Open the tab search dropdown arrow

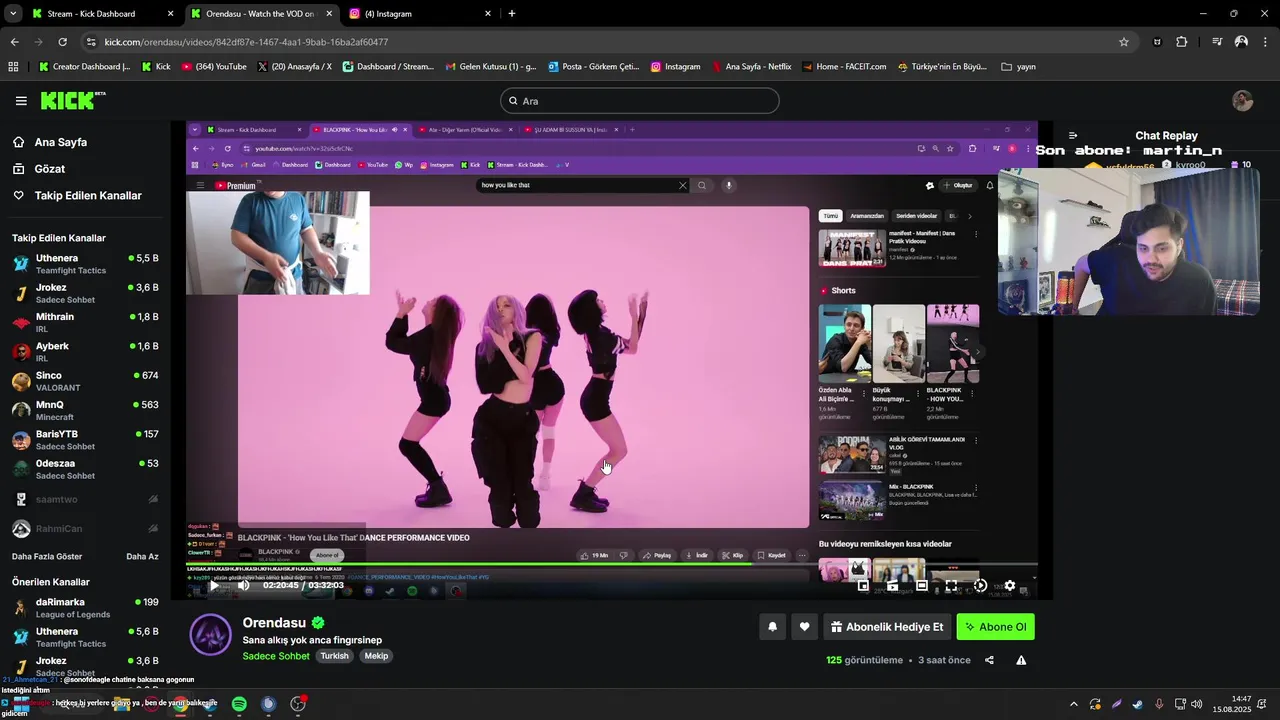13,14
